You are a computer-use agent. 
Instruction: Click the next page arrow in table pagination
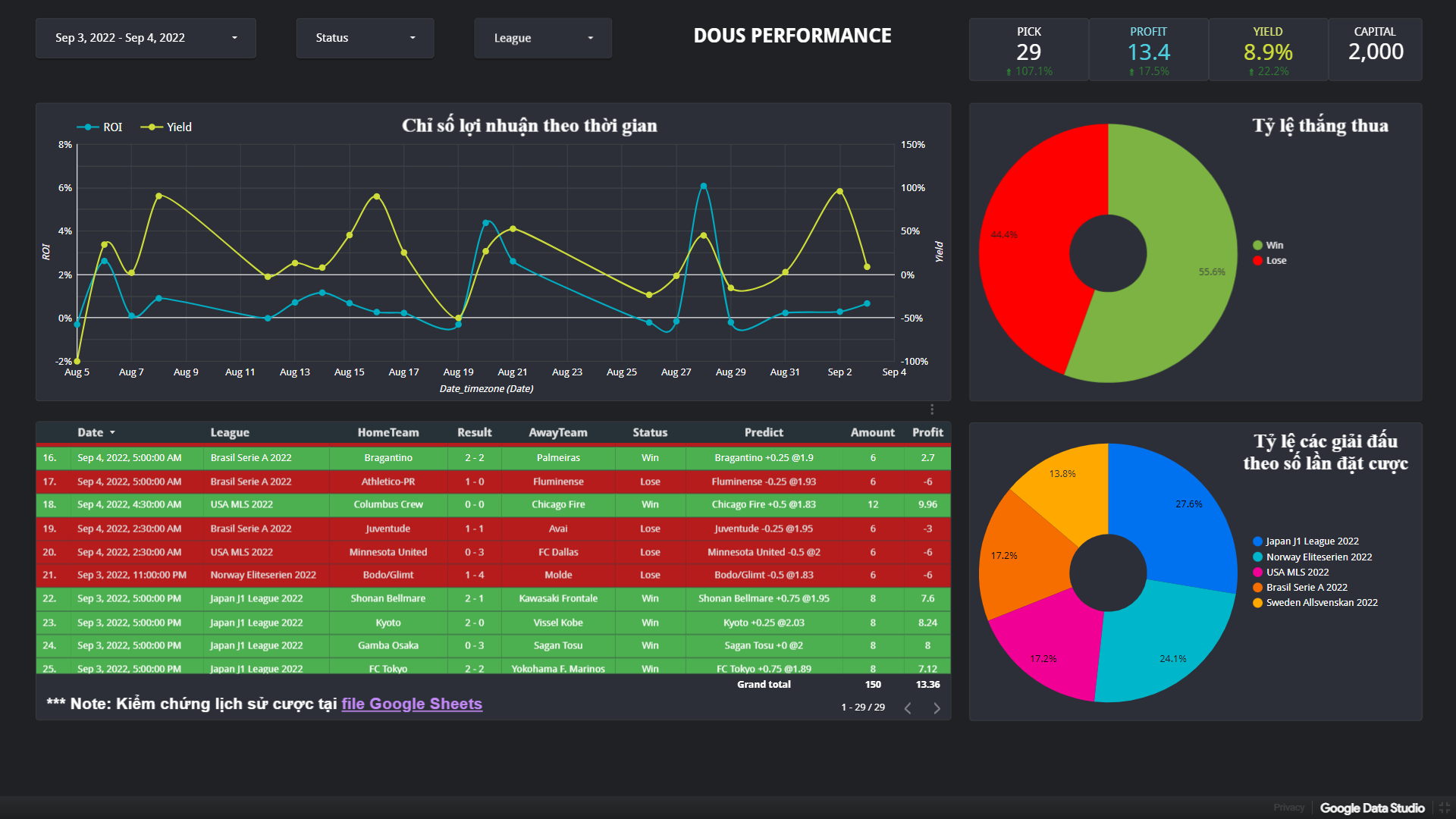point(937,708)
